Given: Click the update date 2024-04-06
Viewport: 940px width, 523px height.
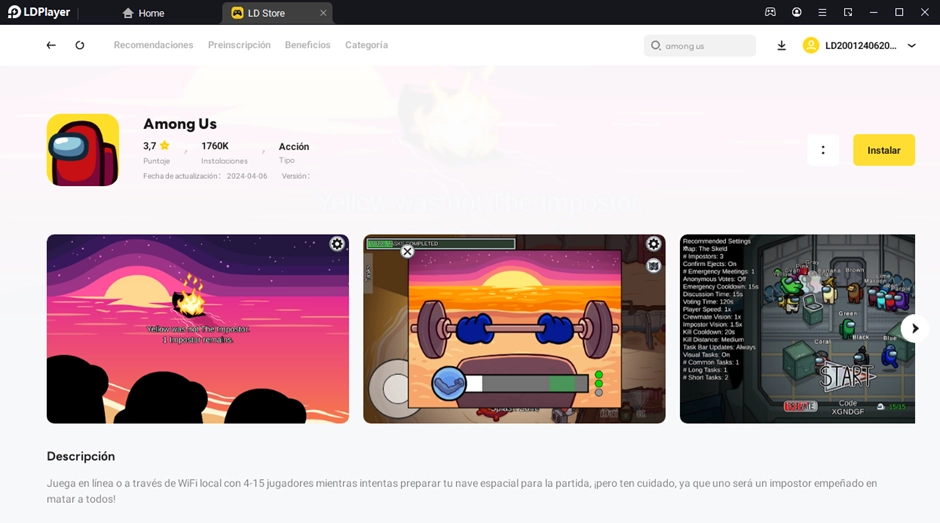Looking at the screenshot, I should coord(247,176).
